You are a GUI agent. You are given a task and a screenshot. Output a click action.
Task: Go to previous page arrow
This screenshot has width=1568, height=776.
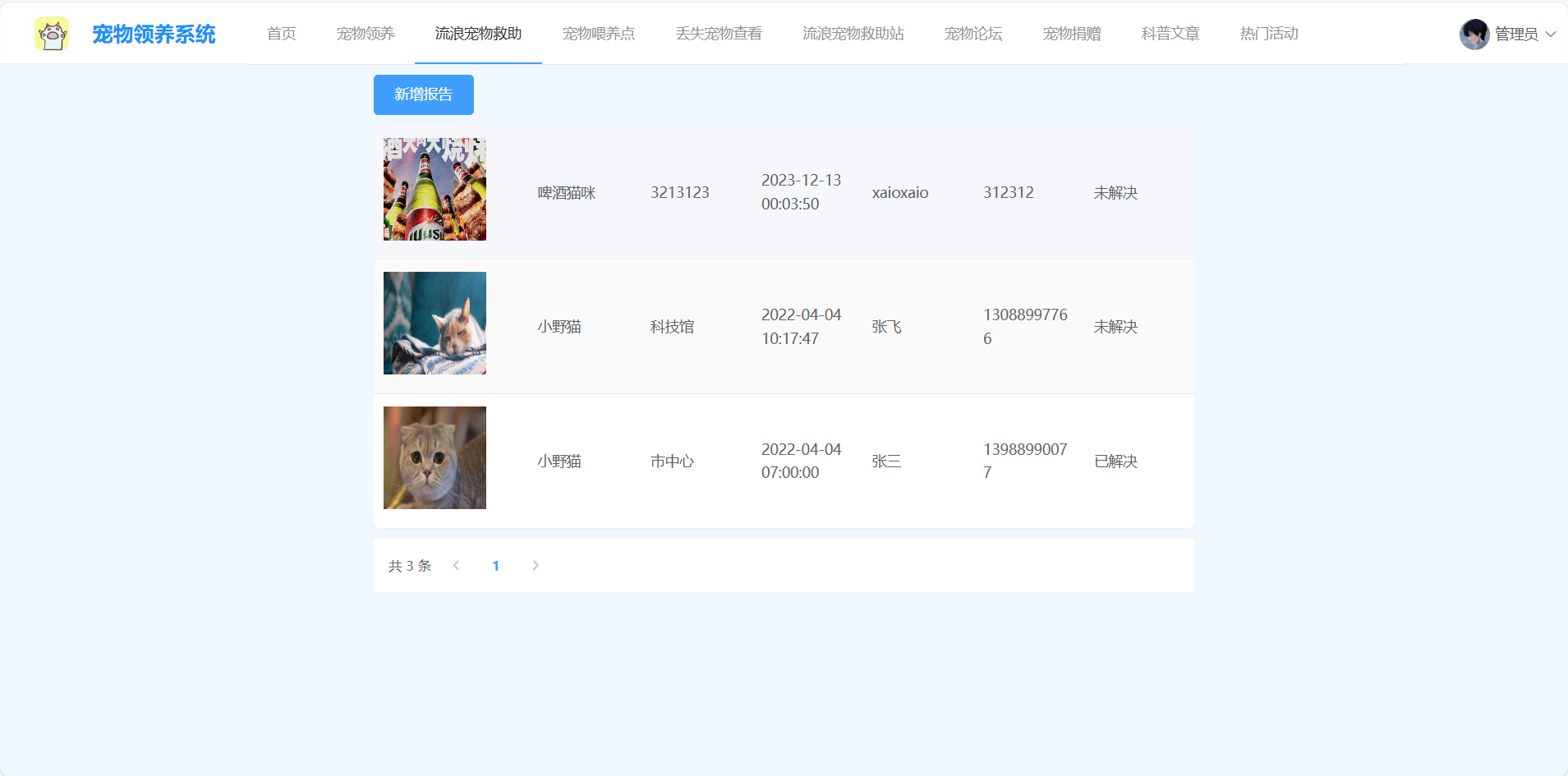pos(456,565)
